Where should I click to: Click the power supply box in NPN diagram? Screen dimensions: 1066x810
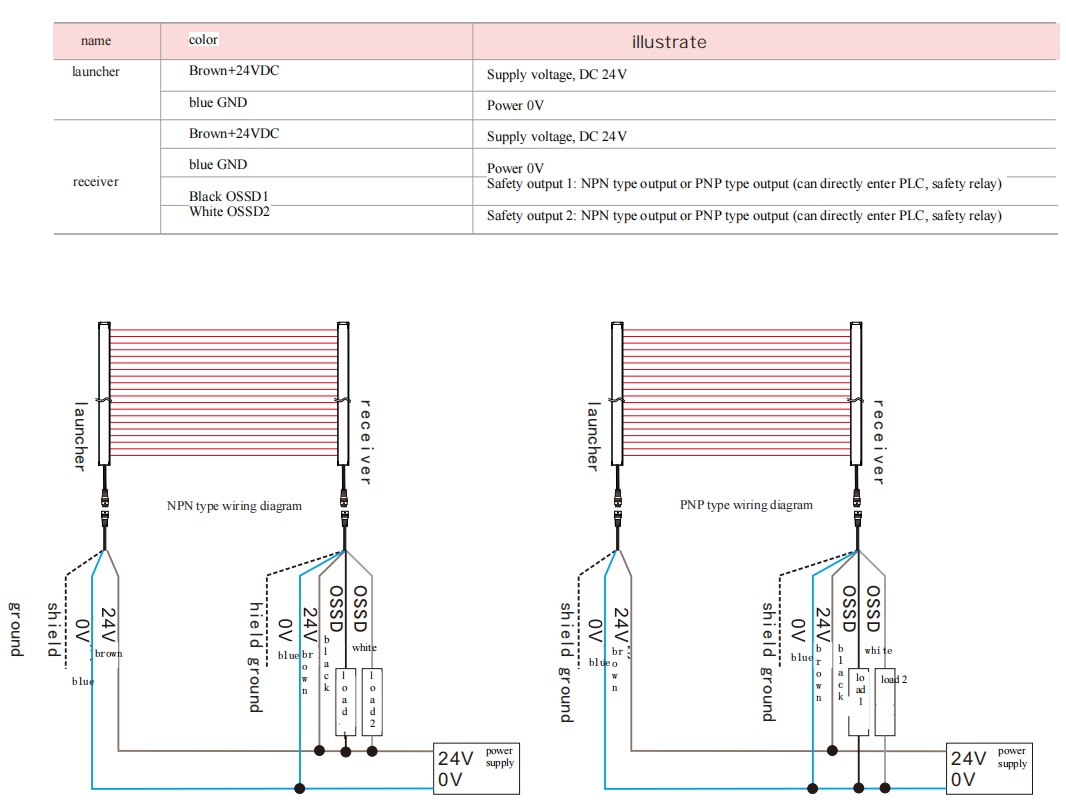476,768
